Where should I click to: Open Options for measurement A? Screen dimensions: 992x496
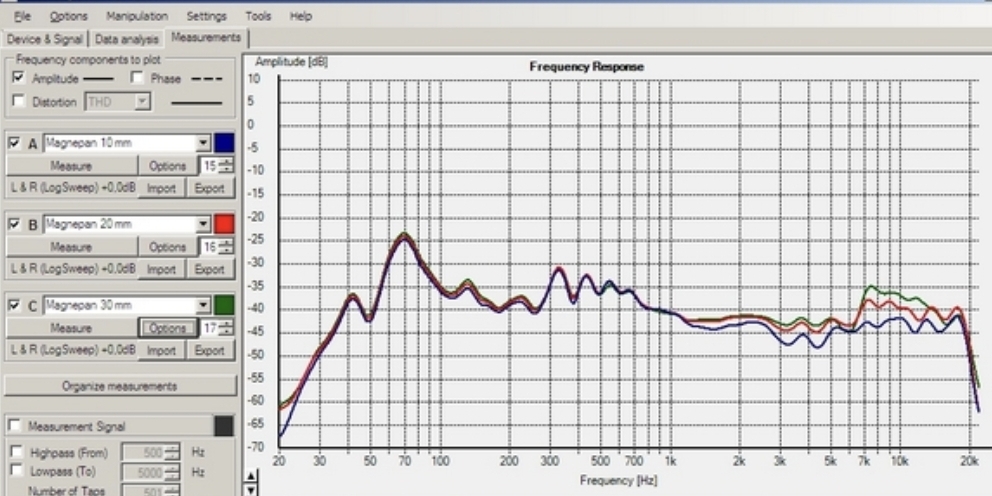pos(168,166)
